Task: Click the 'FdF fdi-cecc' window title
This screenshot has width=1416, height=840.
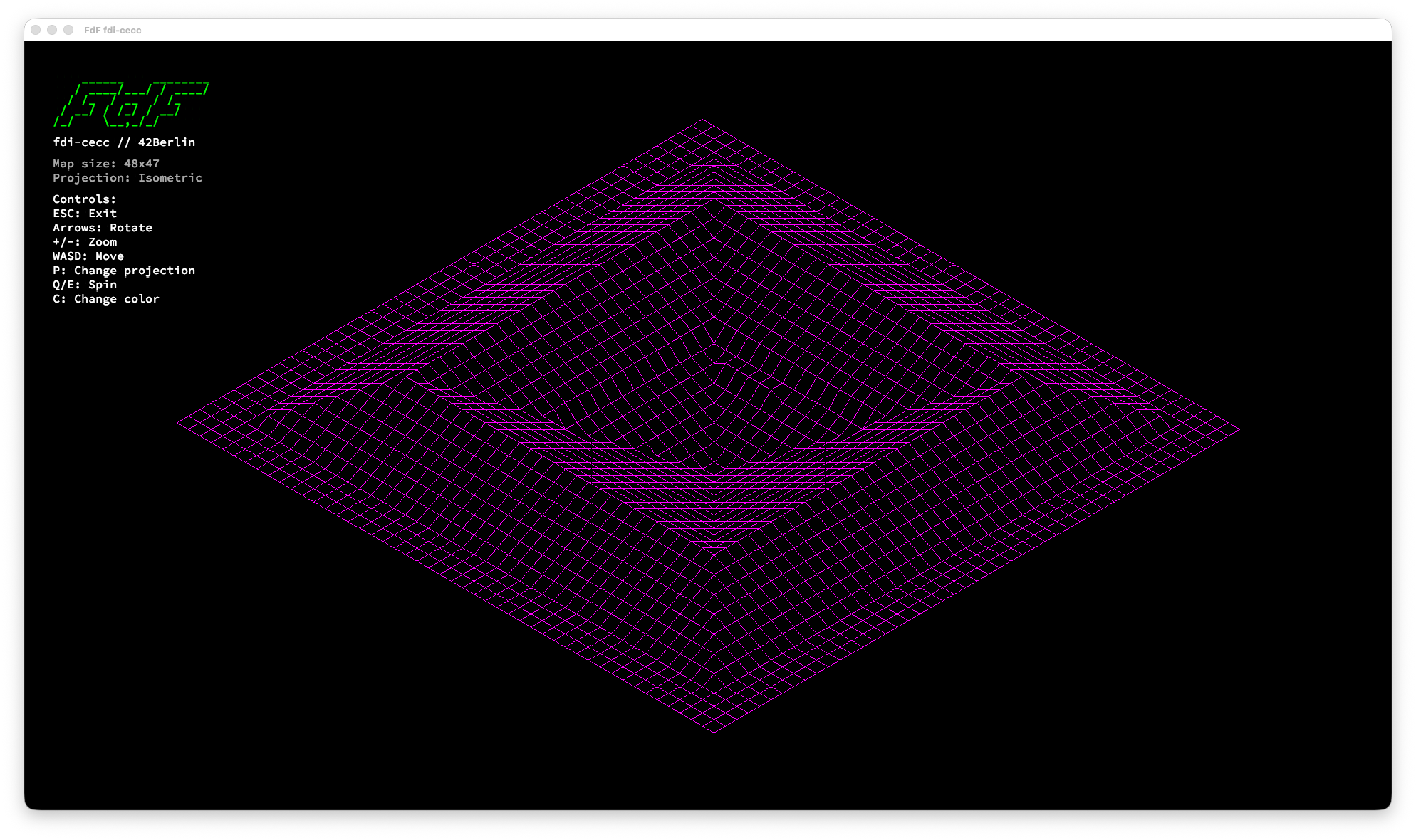Action: point(113,30)
